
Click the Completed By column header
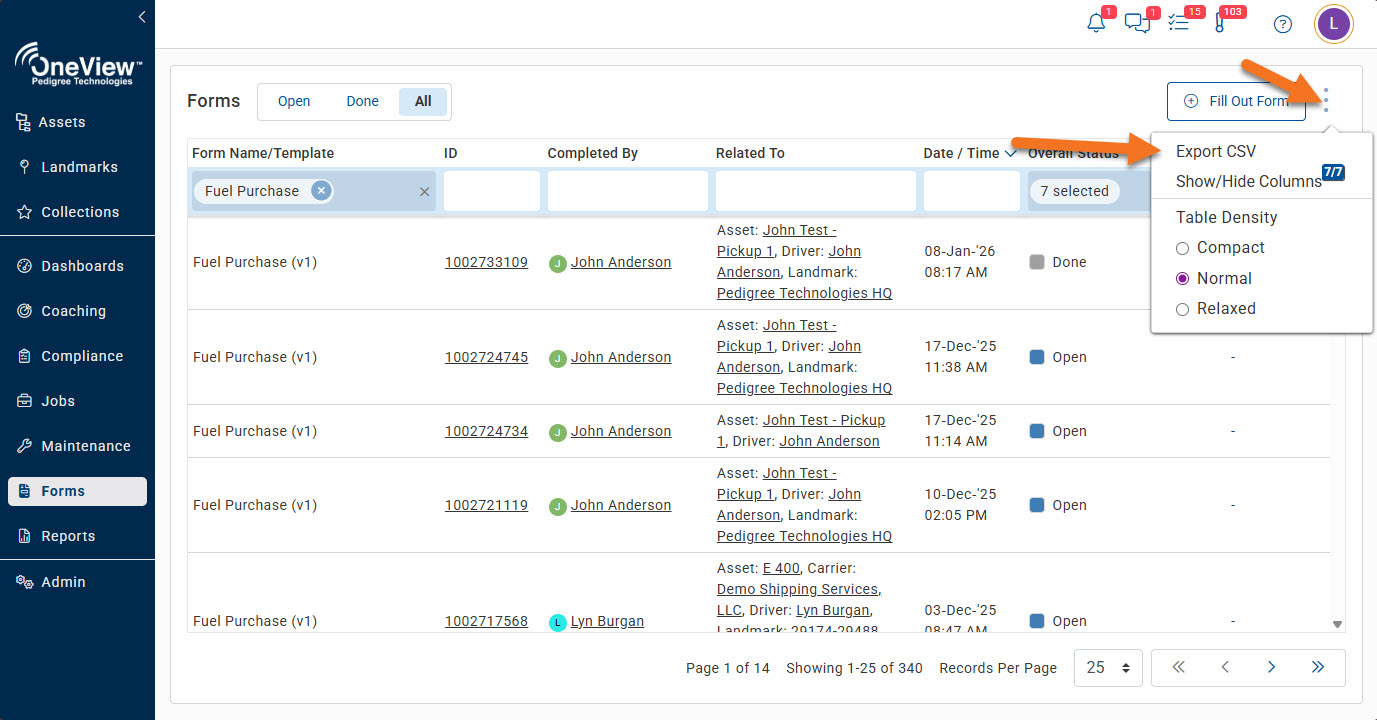[593, 153]
